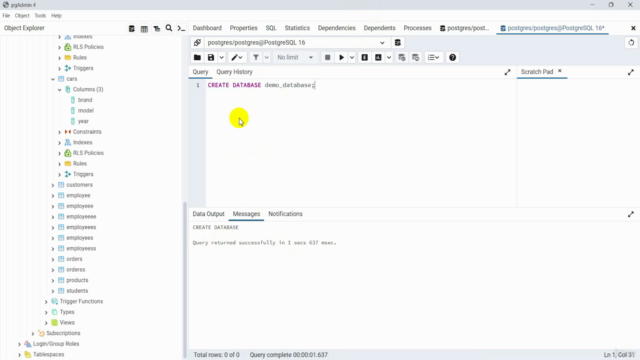Stop the running query with the square icon
The width and height of the screenshot is (640, 360).
pyautogui.click(x=327, y=58)
